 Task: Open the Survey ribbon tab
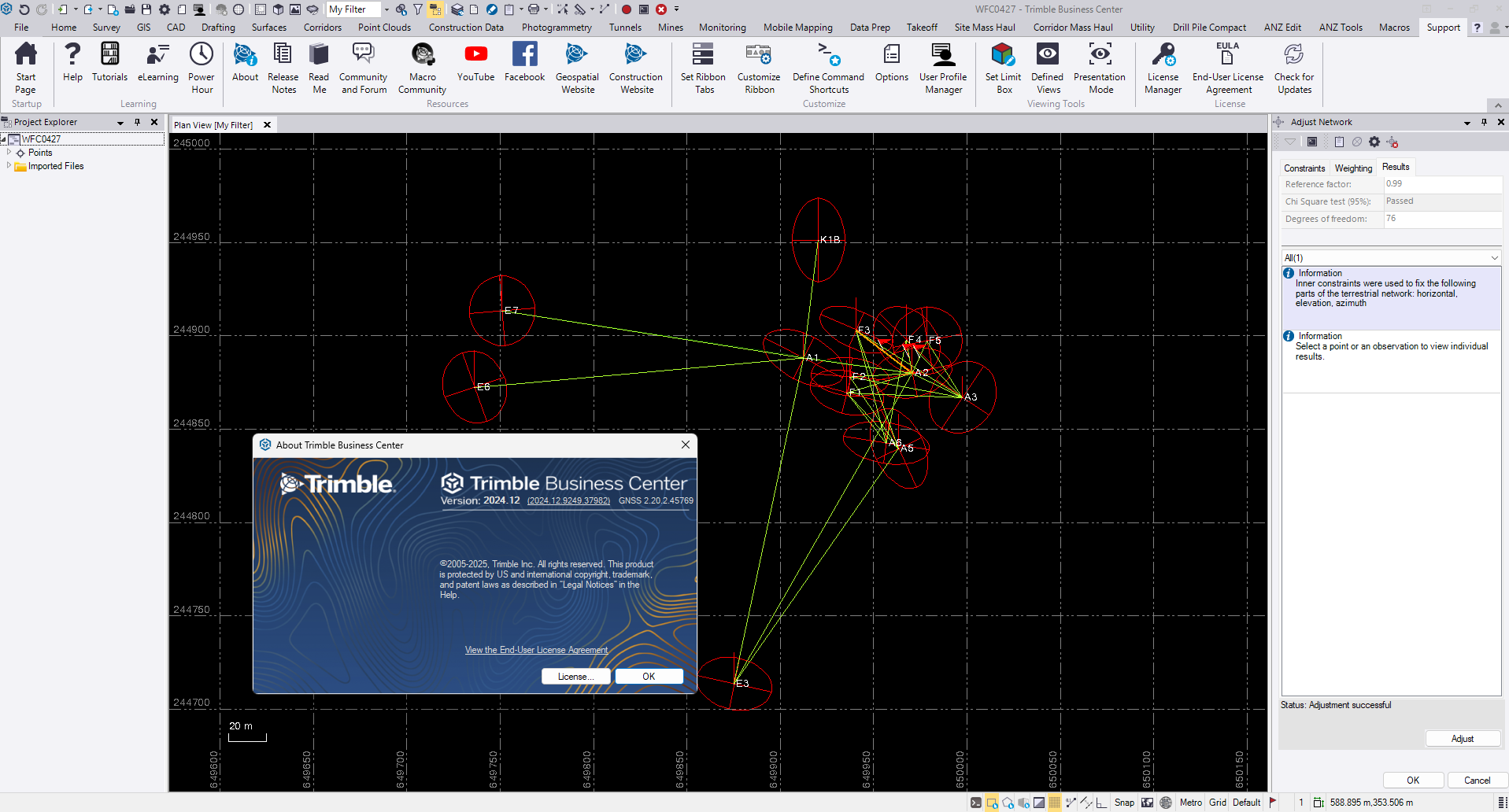click(x=106, y=28)
